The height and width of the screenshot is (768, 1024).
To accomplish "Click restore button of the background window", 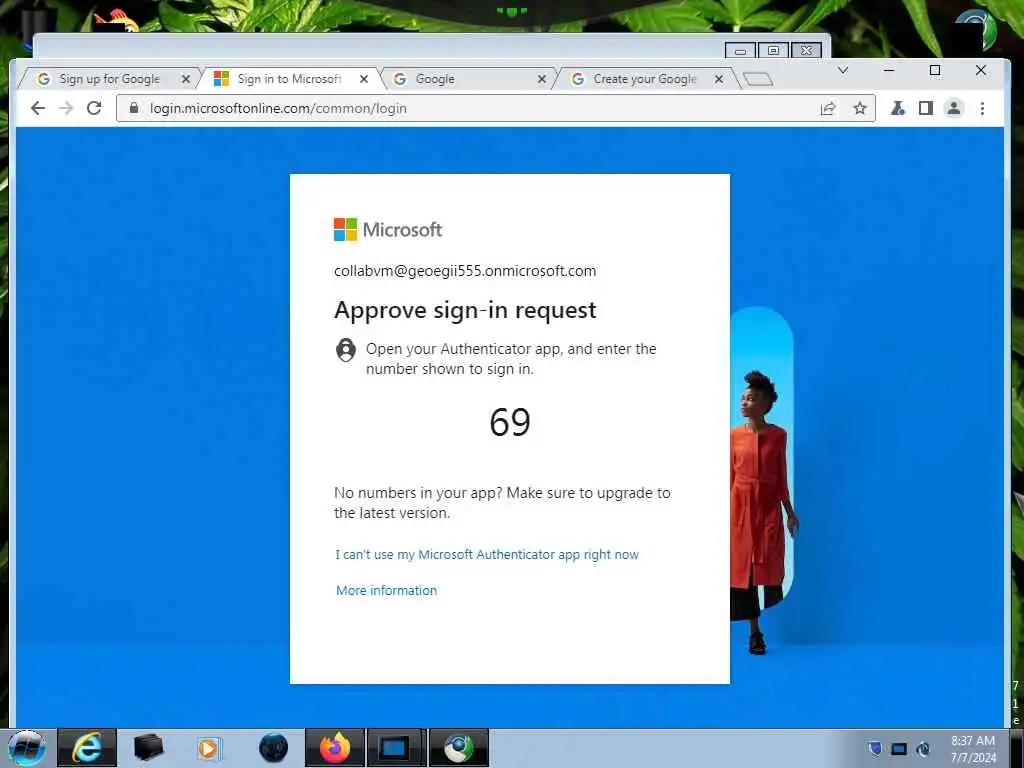I will pyautogui.click(x=773, y=50).
